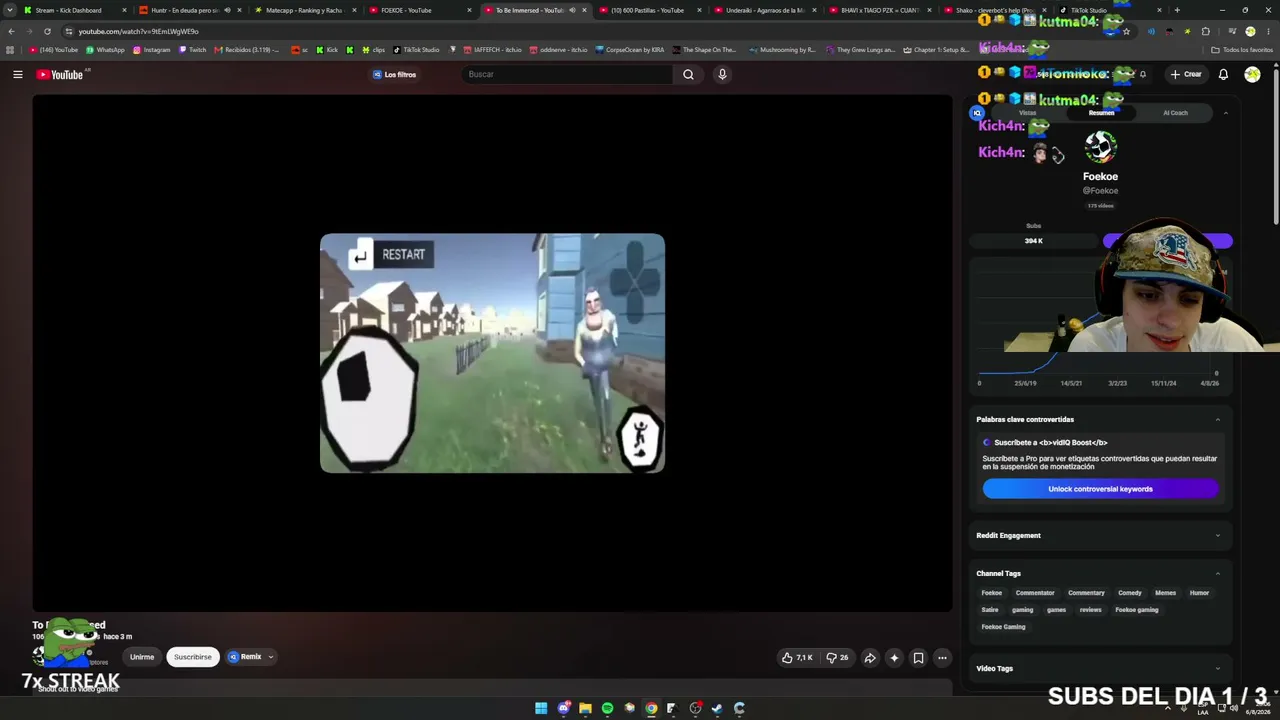Image resolution: width=1280 pixels, height=720 pixels.
Task: Click the 'Humor' channel tag
Action: pos(1199,593)
